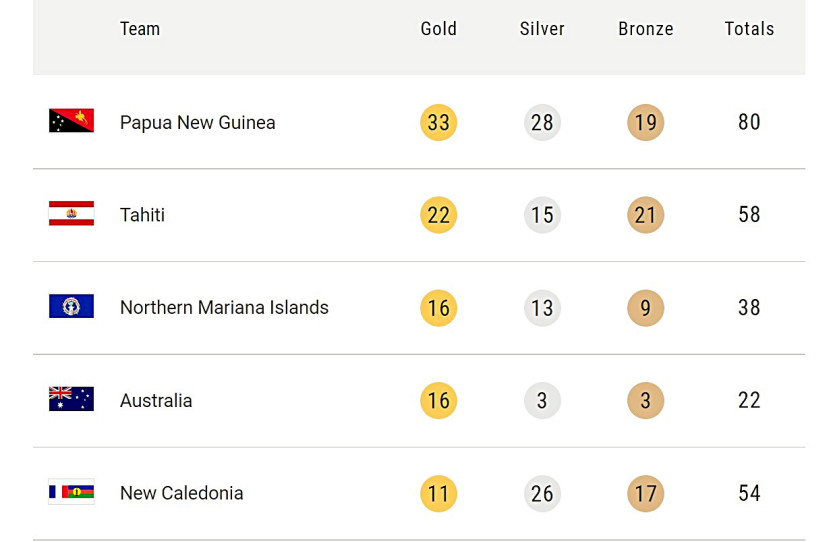Click the Northern Mariana Islands flag

click(71, 306)
